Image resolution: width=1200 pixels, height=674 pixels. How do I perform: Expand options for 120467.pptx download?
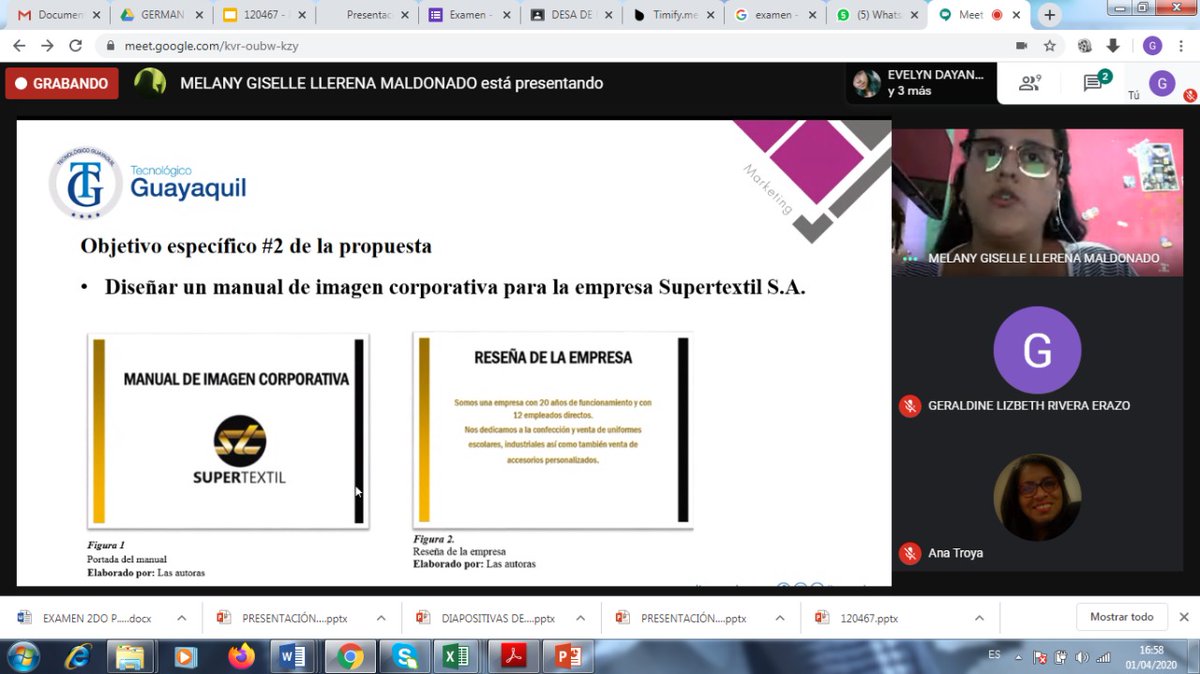coord(979,618)
